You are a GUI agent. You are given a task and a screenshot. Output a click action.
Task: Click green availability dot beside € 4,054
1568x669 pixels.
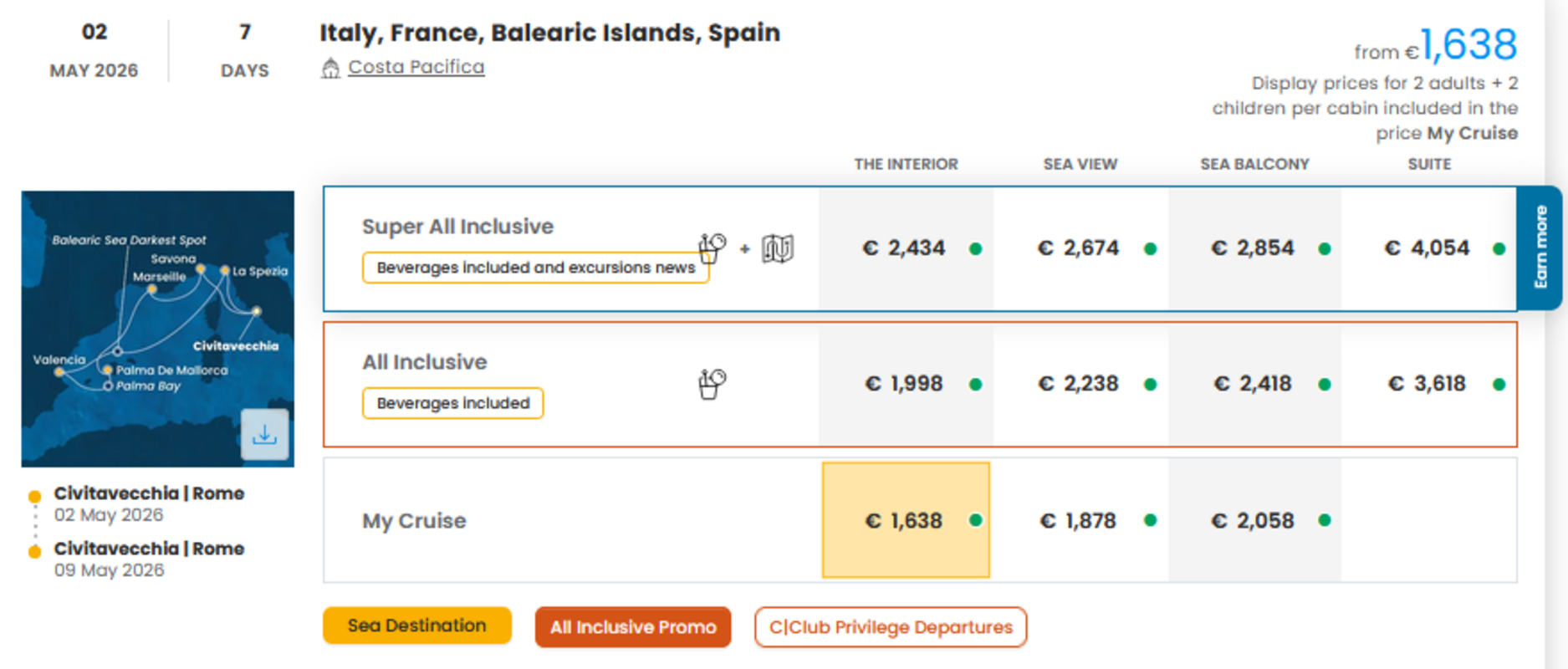(1499, 249)
